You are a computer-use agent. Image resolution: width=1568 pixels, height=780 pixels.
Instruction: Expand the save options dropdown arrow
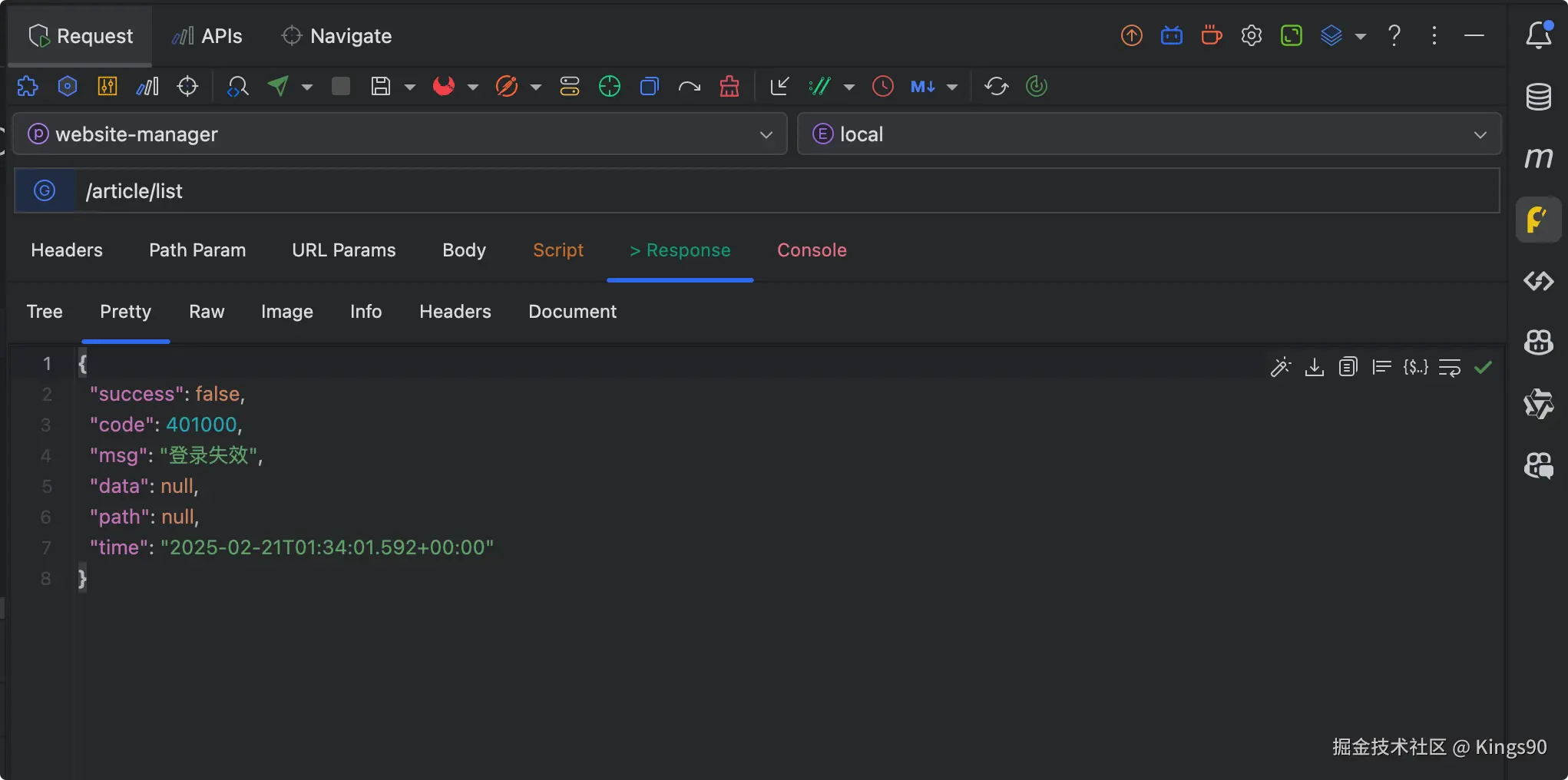(x=410, y=87)
